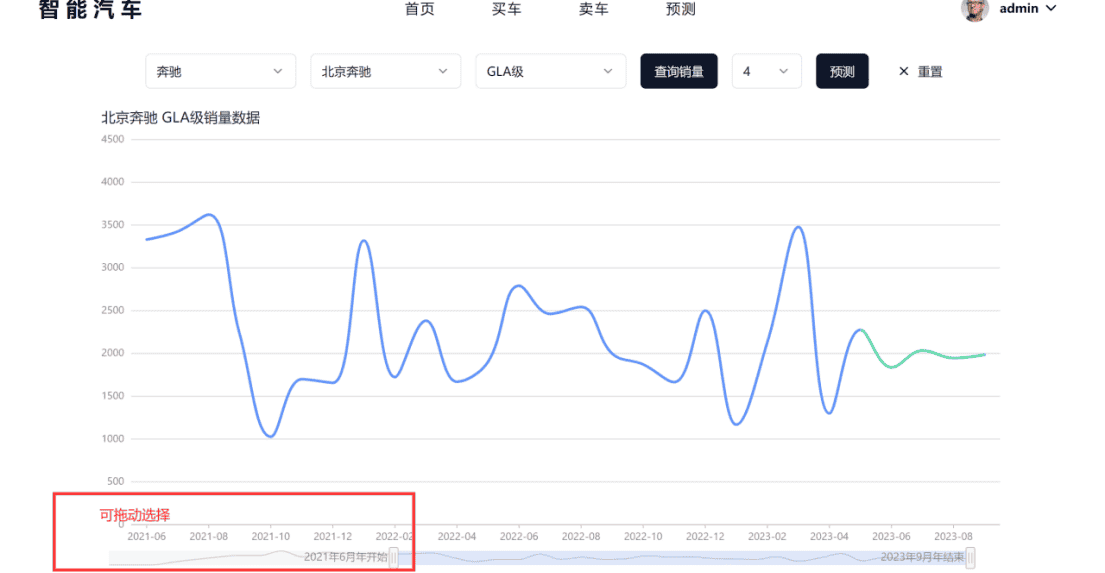
Task: Click the 2022-10 x-axis label
Action: click(x=643, y=536)
